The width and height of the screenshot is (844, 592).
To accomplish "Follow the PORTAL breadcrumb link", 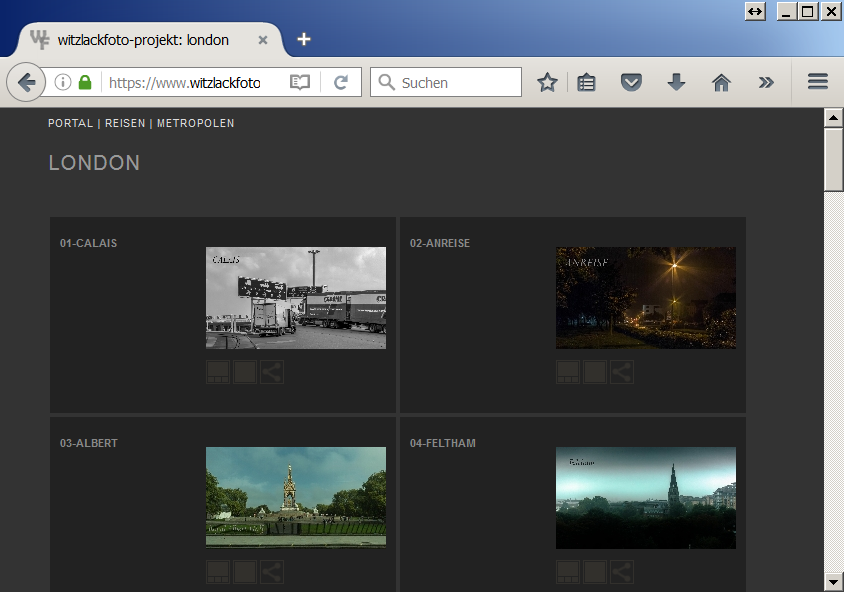I will click(x=70, y=123).
